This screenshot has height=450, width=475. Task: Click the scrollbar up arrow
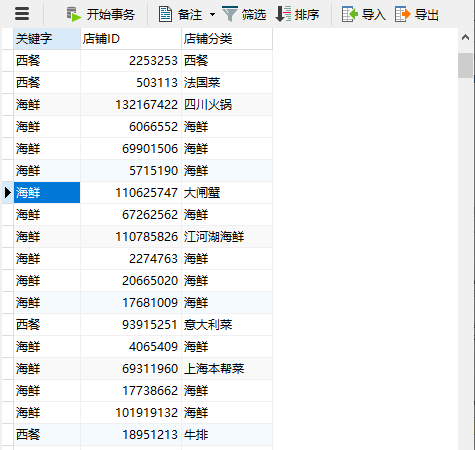[465, 38]
